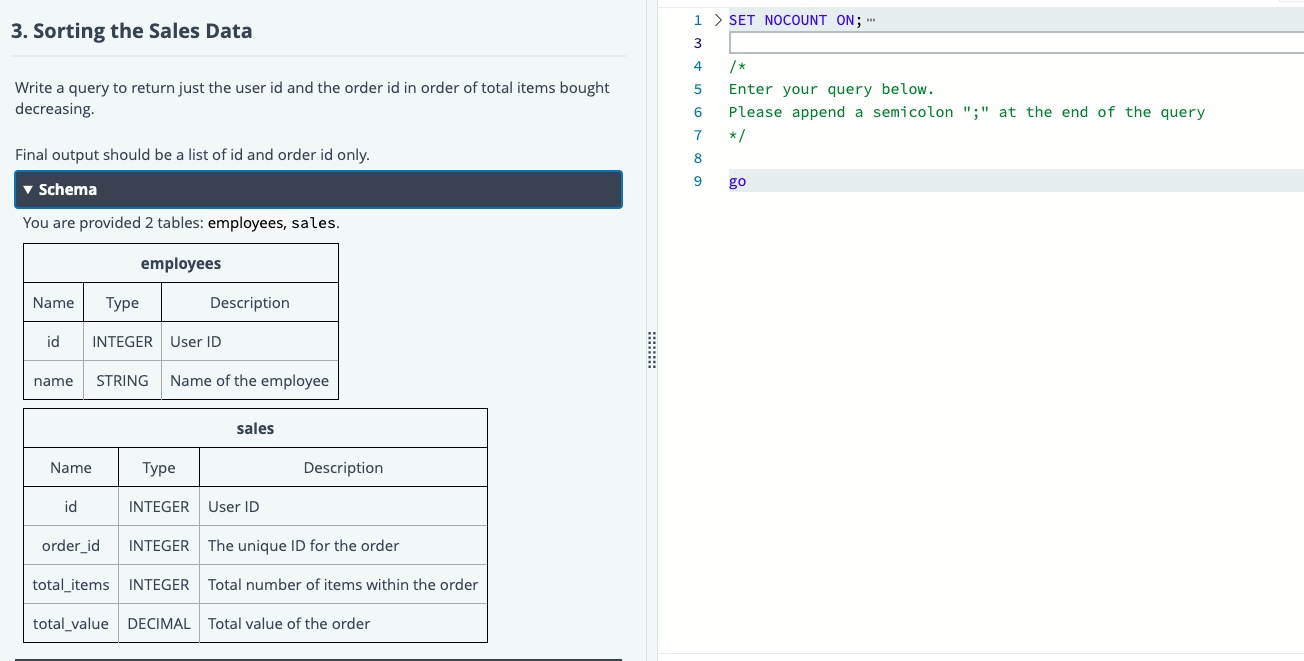Select the order_id cell in sales table
The height and width of the screenshot is (661, 1304).
pos(70,545)
